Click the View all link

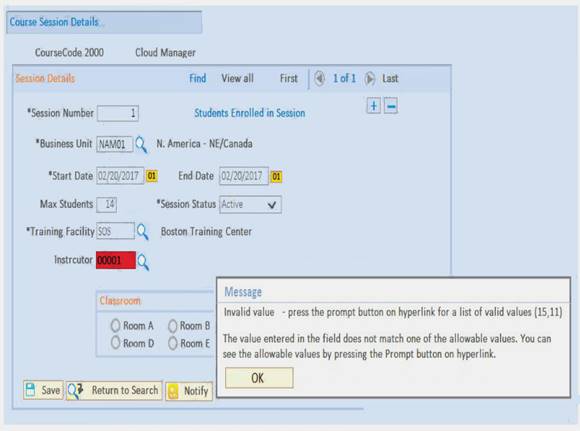[237, 78]
